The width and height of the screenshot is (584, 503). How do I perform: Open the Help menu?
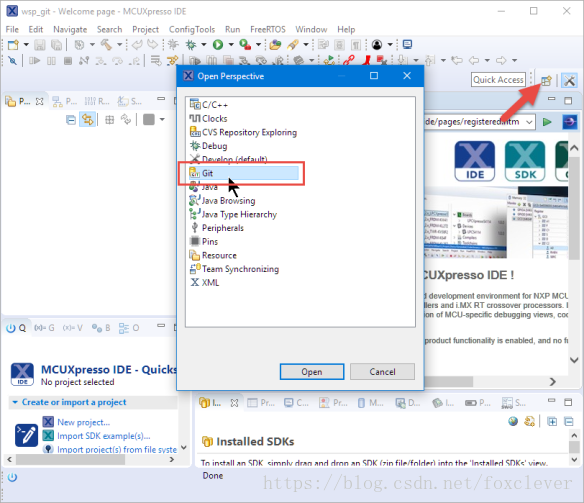click(x=346, y=29)
